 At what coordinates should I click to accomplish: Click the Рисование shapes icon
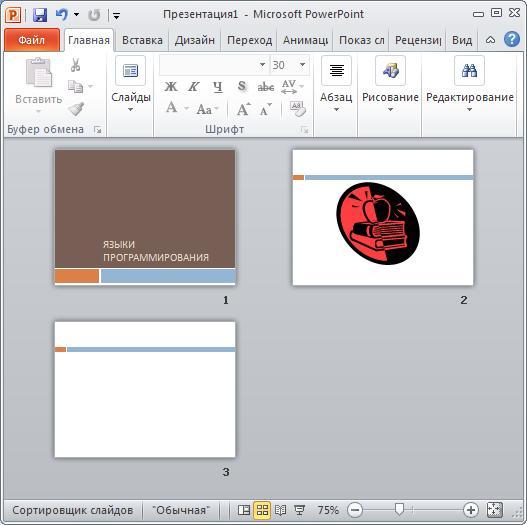pyautogui.click(x=390, y=71)
